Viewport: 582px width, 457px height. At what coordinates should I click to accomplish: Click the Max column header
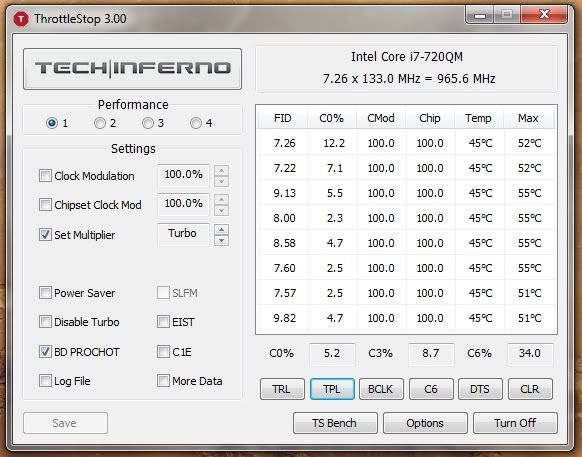pyautogui.click(x=528, y=118)
